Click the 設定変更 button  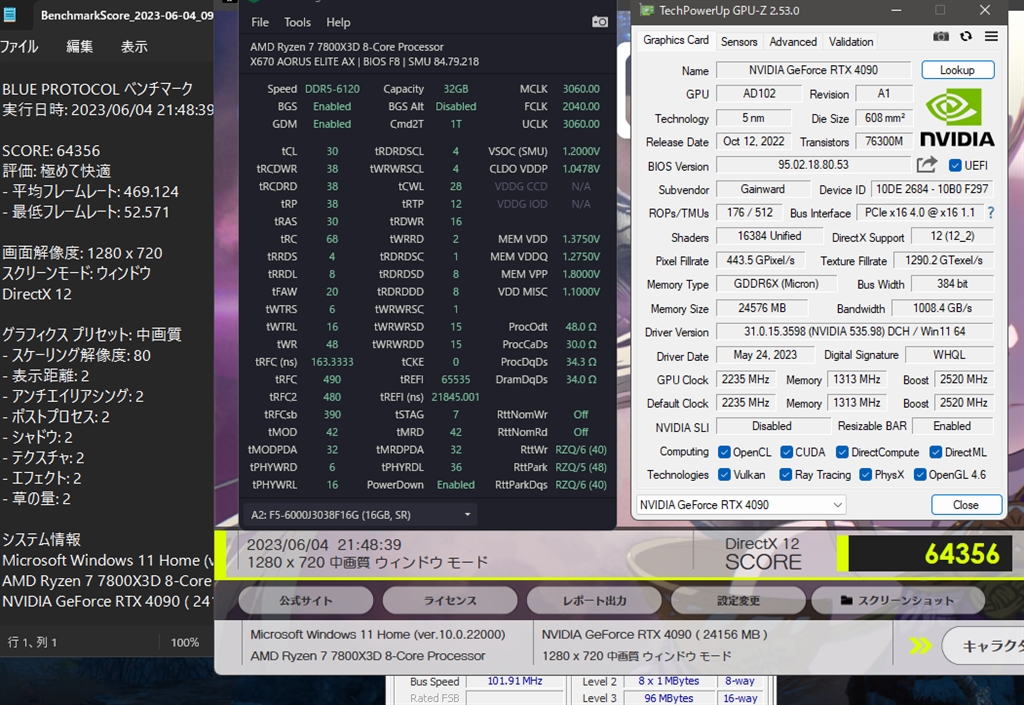pos(739,601)
